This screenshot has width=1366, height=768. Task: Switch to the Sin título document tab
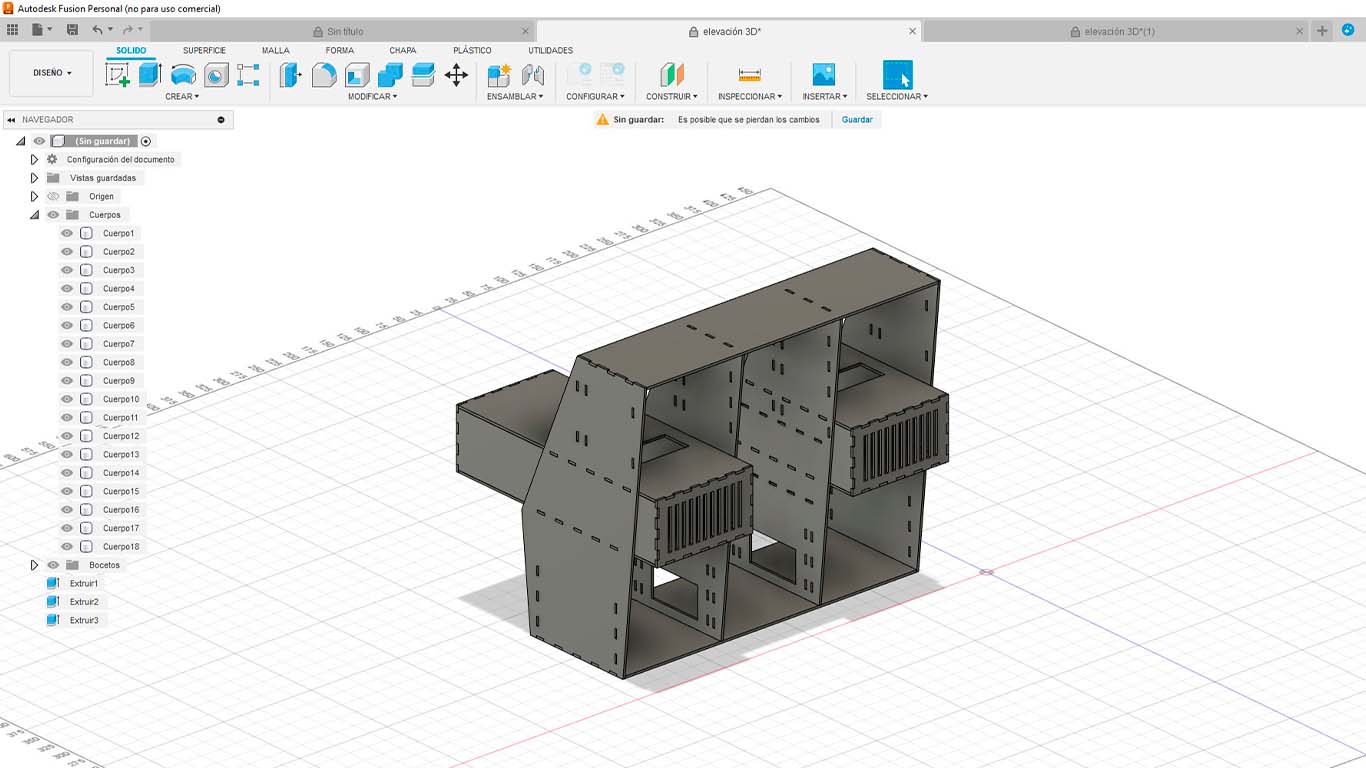click(346, 31)
